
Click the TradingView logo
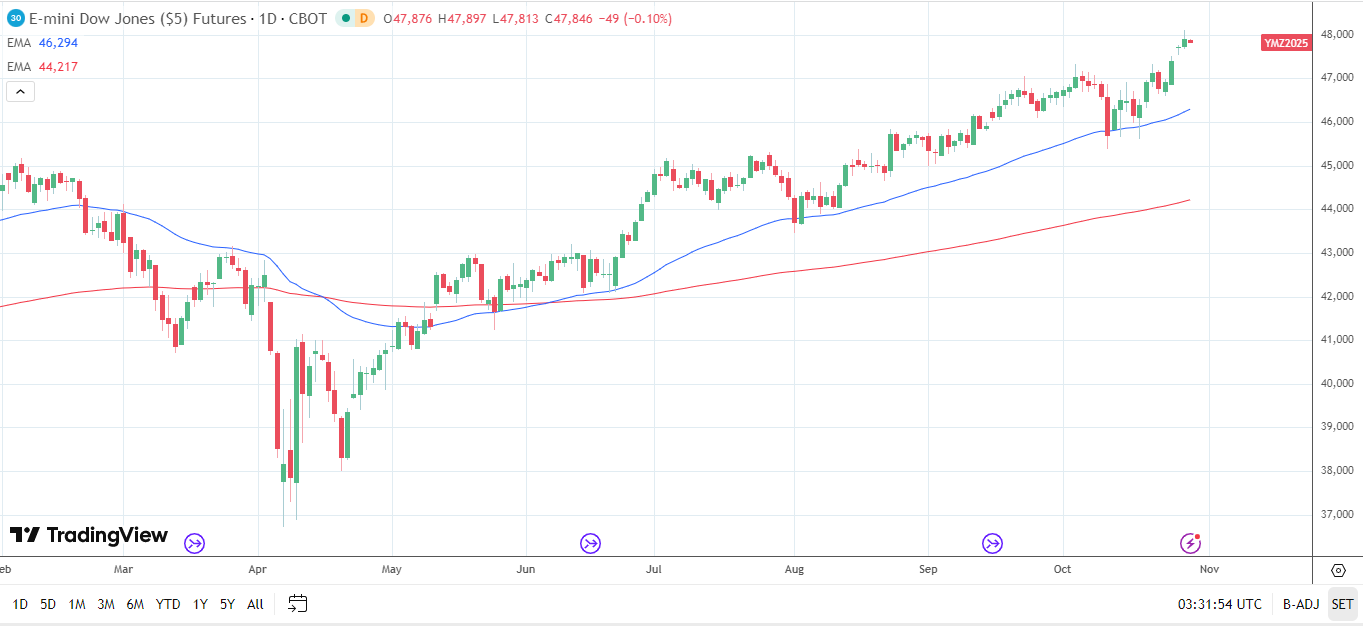pos(88,535)
